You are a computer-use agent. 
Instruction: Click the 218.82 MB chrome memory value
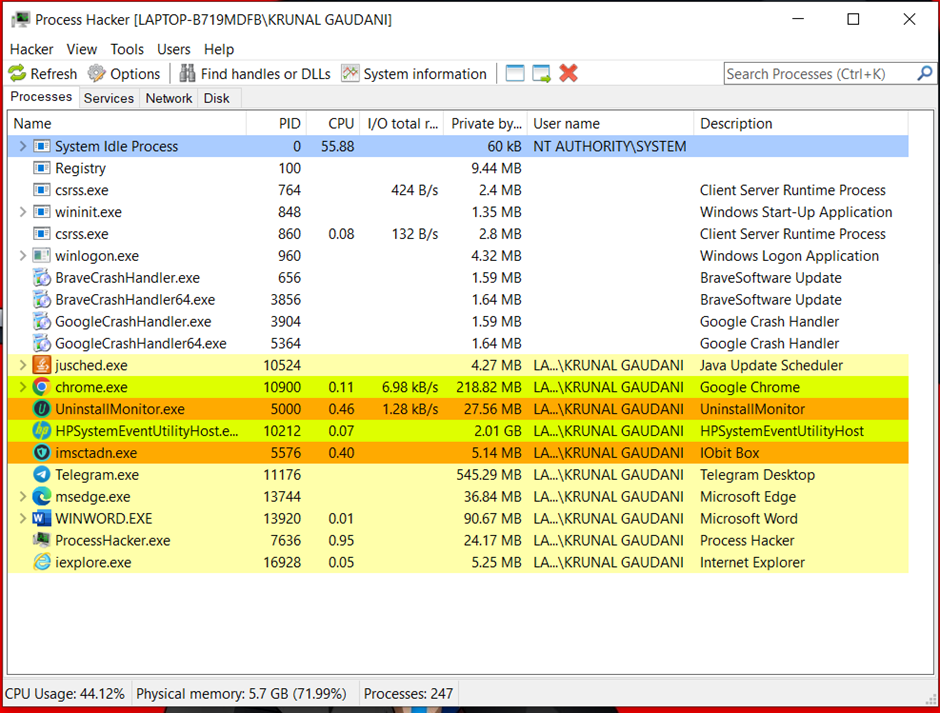click(x=489, y=387)
